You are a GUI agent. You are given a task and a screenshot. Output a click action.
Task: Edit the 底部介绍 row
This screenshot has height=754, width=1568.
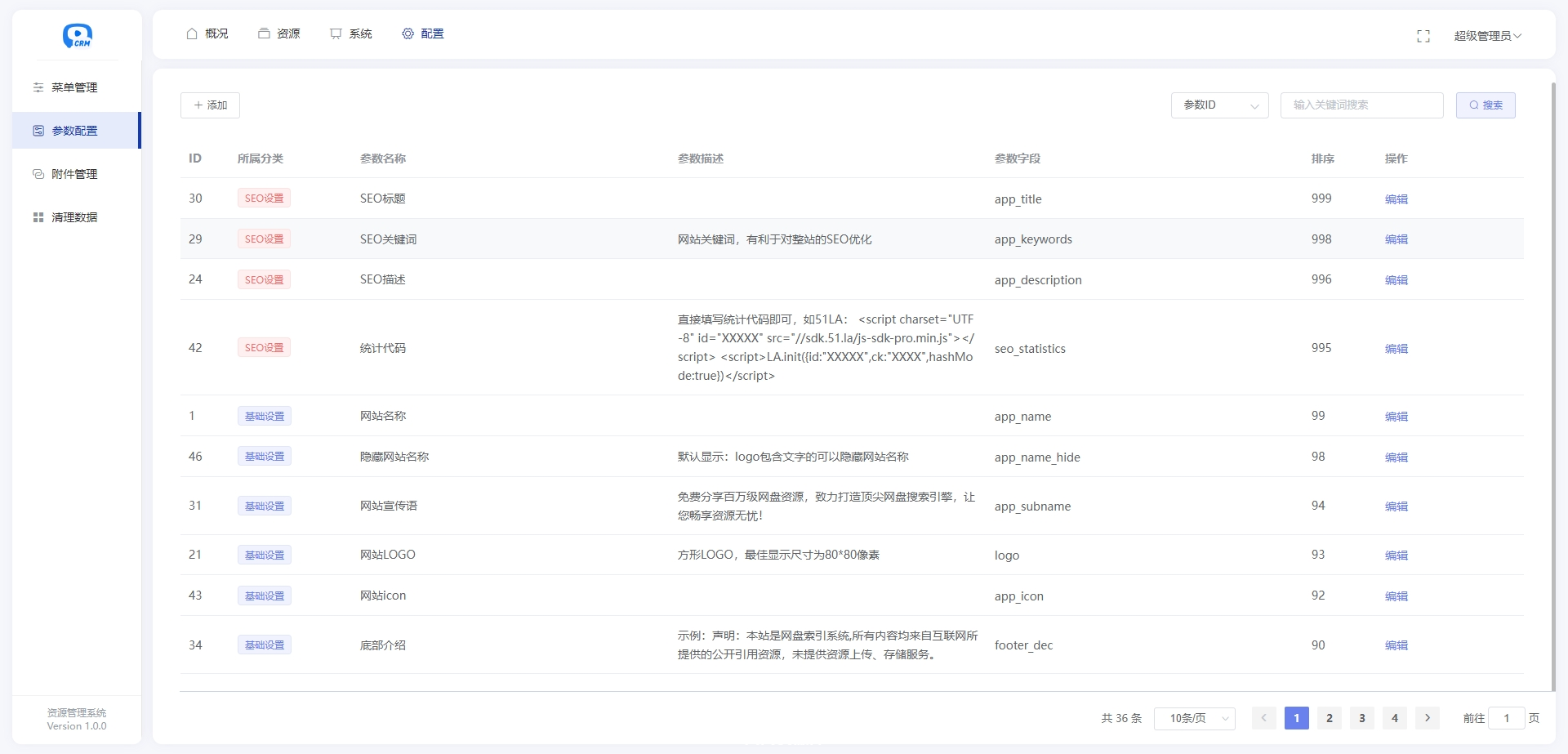coord(1396,645)
